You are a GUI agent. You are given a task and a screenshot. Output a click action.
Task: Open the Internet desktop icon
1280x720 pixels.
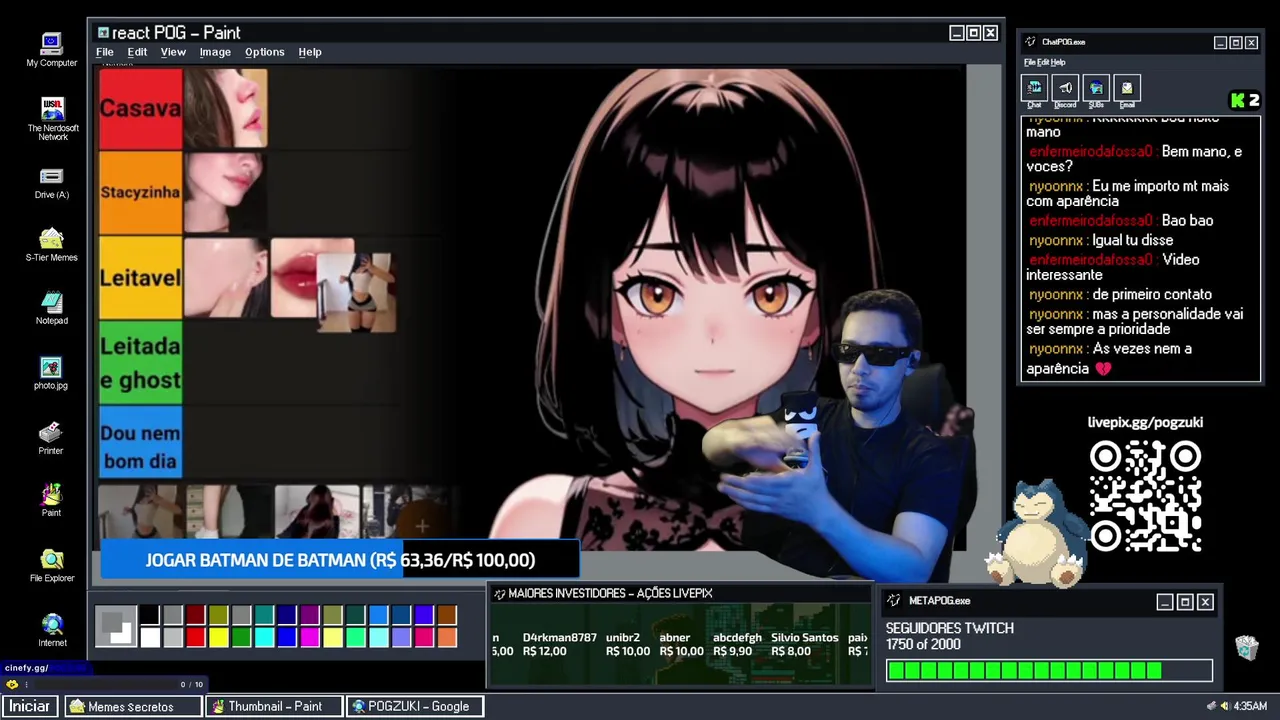click(x=52, y=630)
